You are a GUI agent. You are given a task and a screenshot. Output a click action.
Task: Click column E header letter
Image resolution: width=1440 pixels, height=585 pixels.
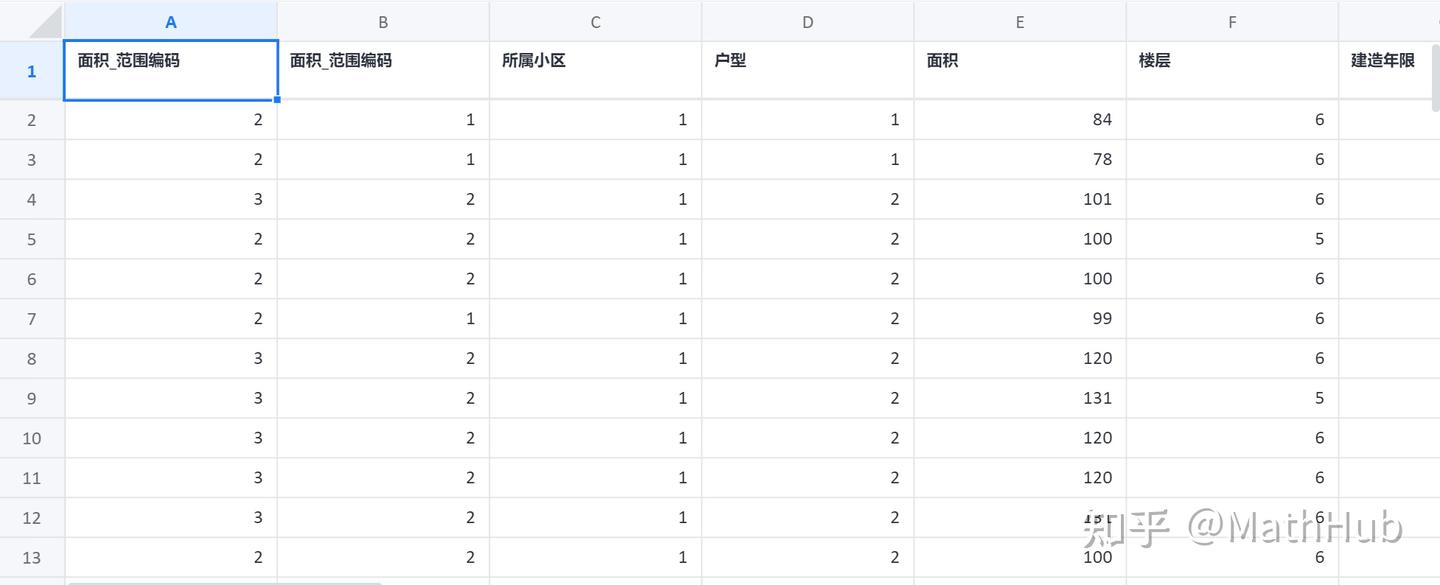1019,22
